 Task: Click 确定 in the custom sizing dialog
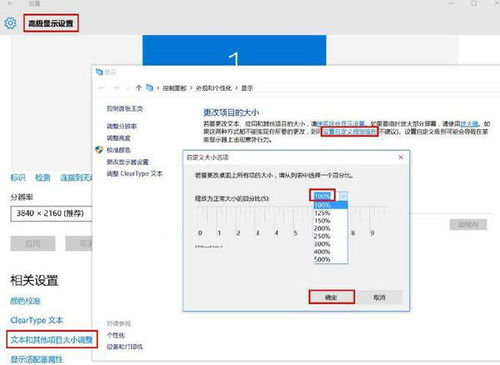[x=331, y=297]
